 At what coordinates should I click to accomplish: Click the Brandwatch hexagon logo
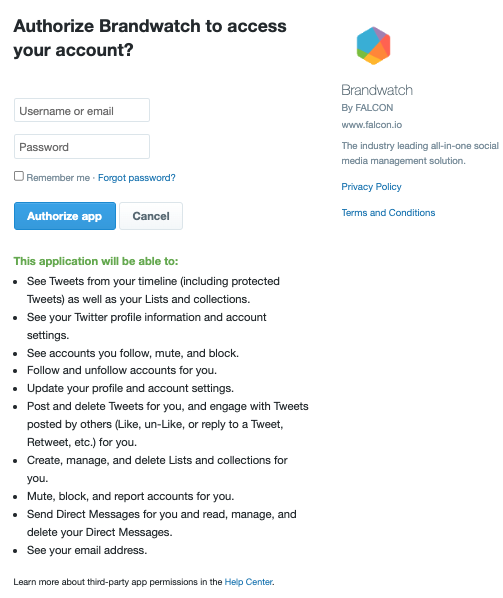[x=373, y=46]
